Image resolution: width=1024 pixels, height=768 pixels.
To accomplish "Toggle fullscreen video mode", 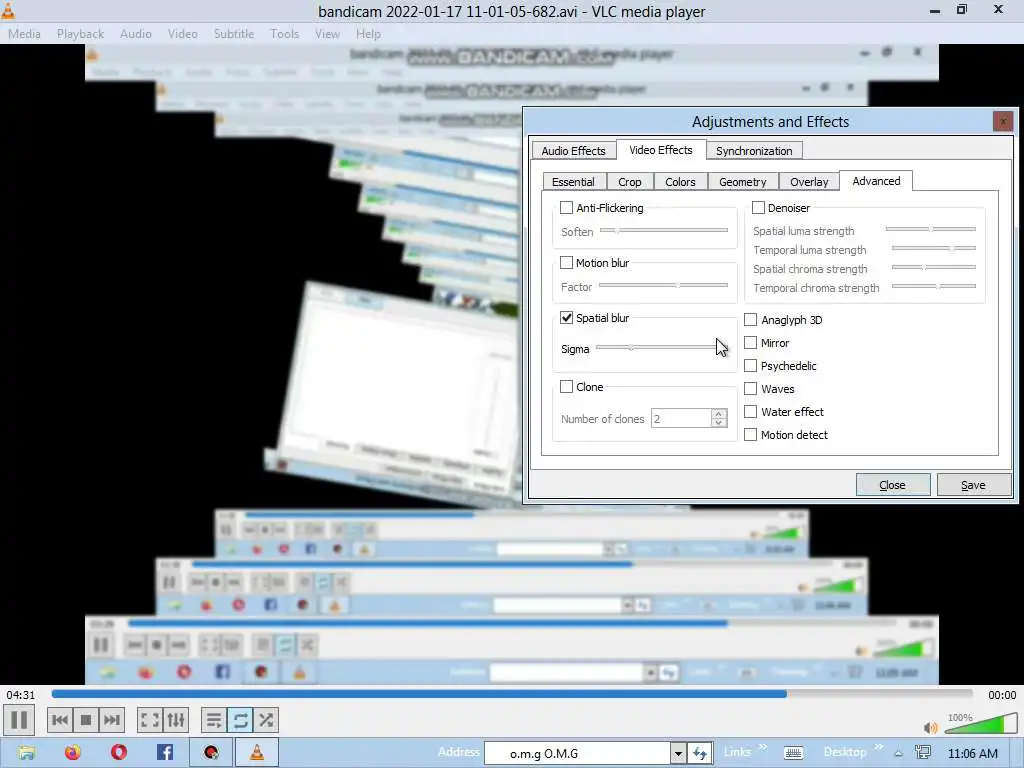I will coord(150,720).
